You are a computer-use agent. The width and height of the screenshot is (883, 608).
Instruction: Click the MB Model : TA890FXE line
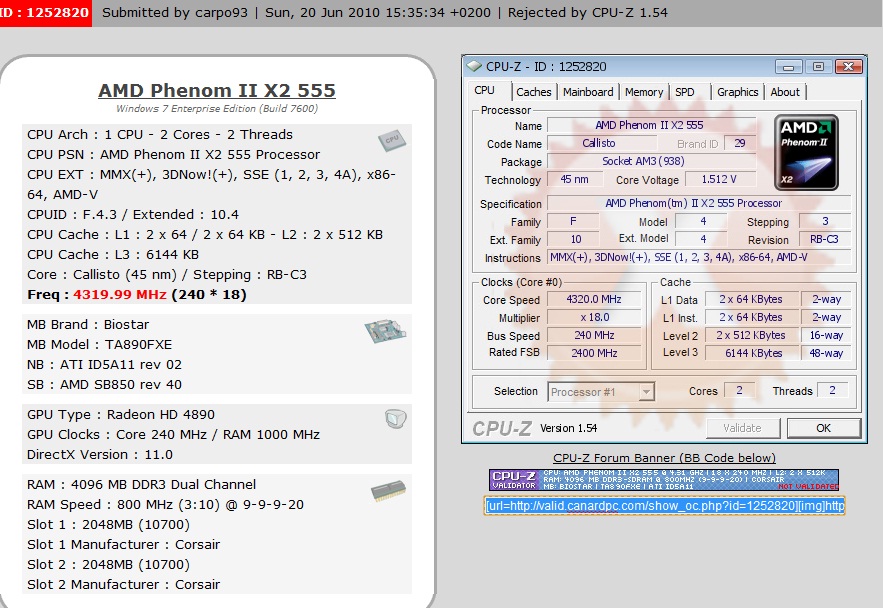point(100,345)
